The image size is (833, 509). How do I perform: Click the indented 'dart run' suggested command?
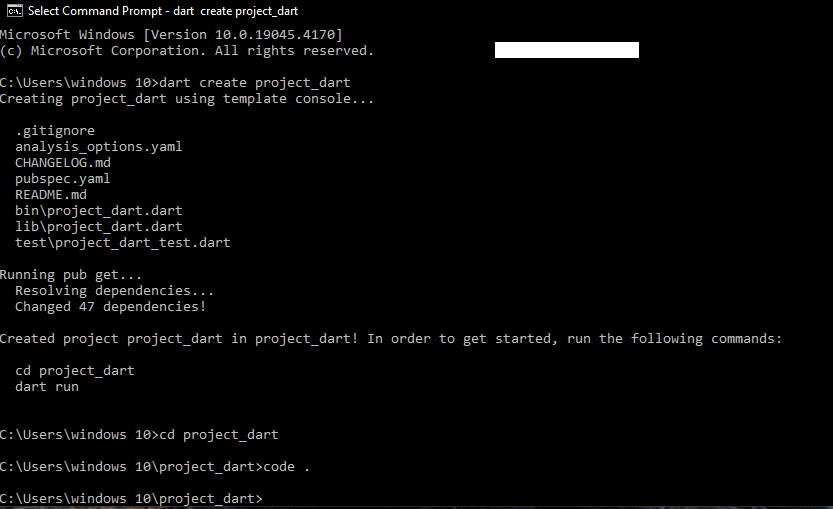[x=47, y=386]
